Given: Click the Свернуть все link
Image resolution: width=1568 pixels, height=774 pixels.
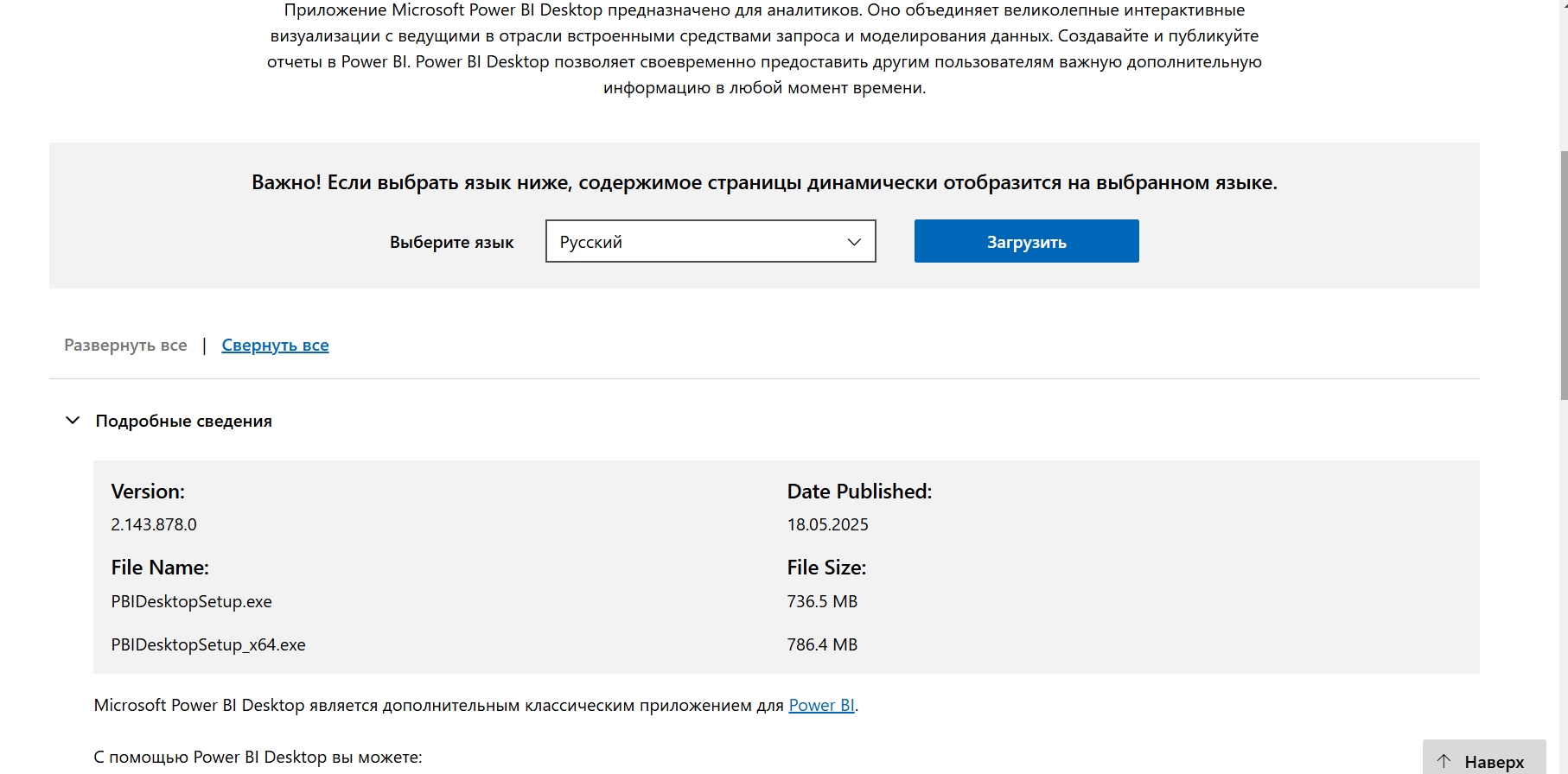Looking at the screenshot, I should coord(275,345).
